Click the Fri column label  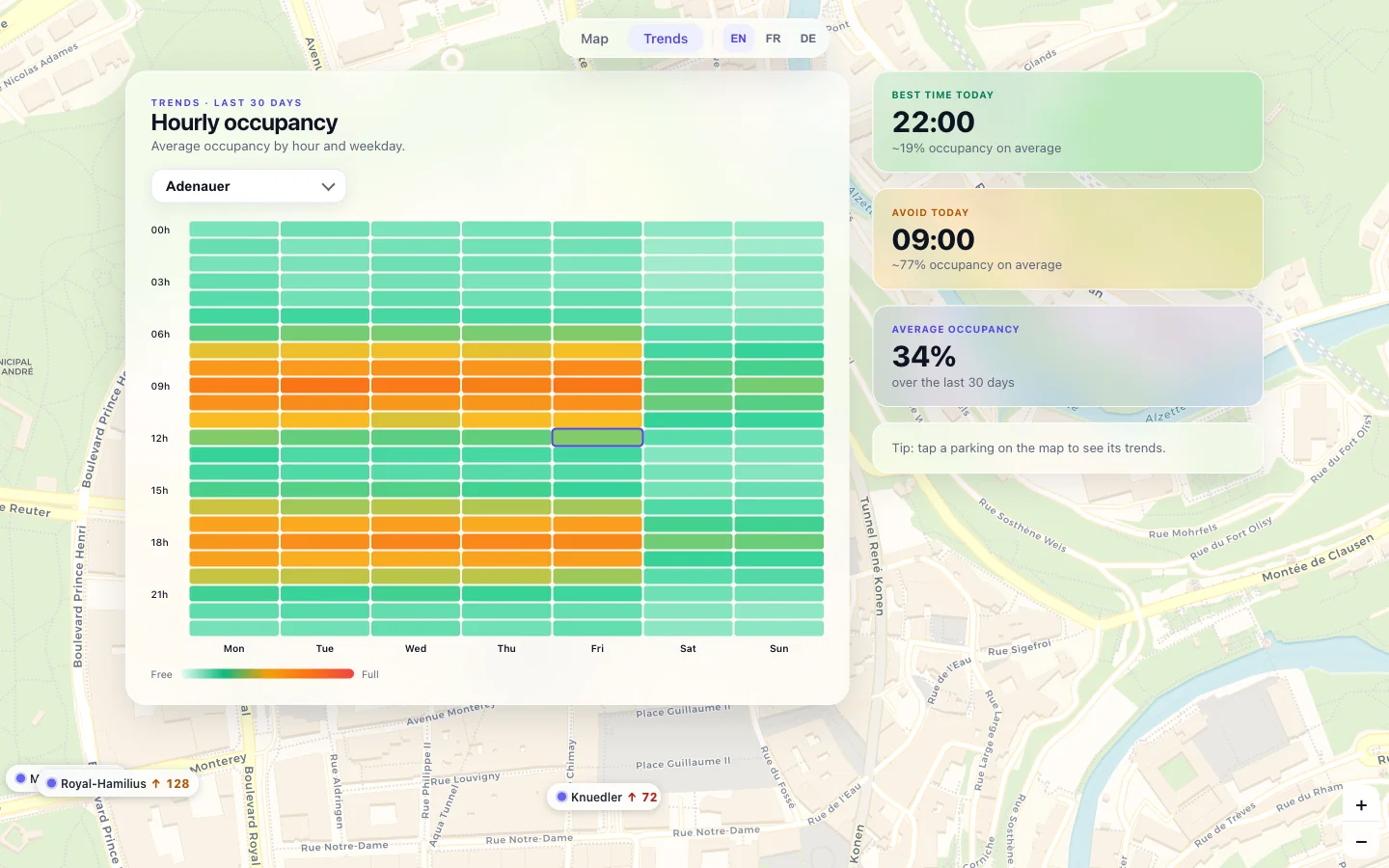coord(597,648)
